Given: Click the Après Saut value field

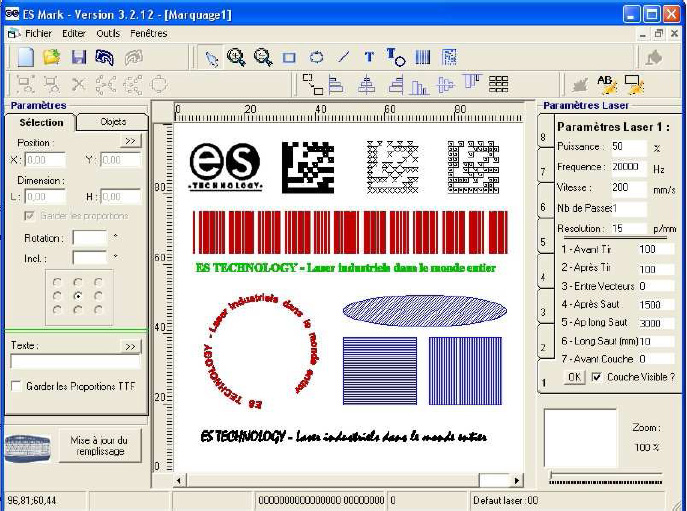Looking at the screenshot, I should (655, 305).
